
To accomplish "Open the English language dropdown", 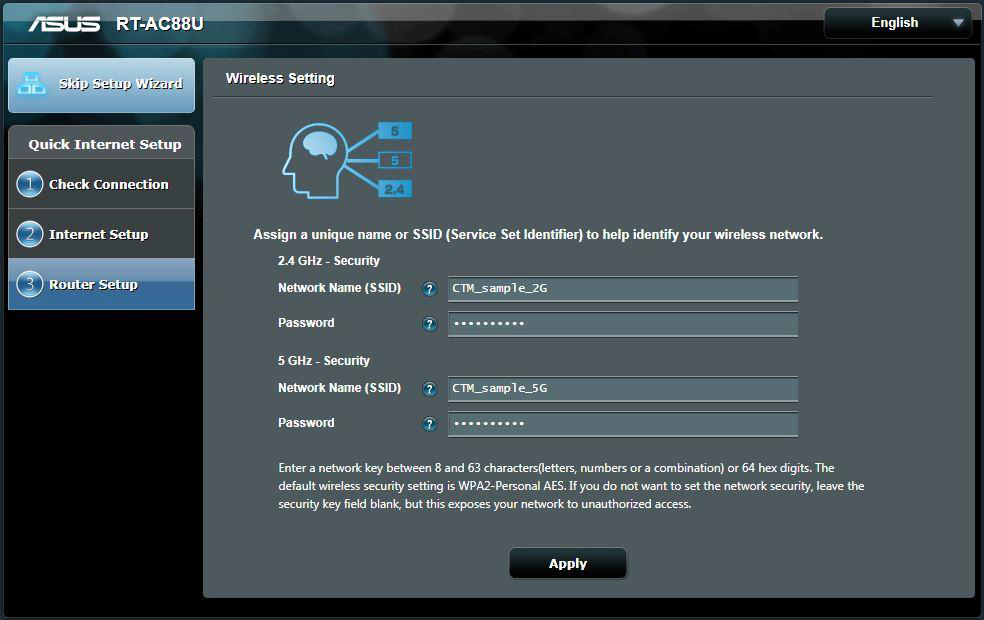I will 897,23.
